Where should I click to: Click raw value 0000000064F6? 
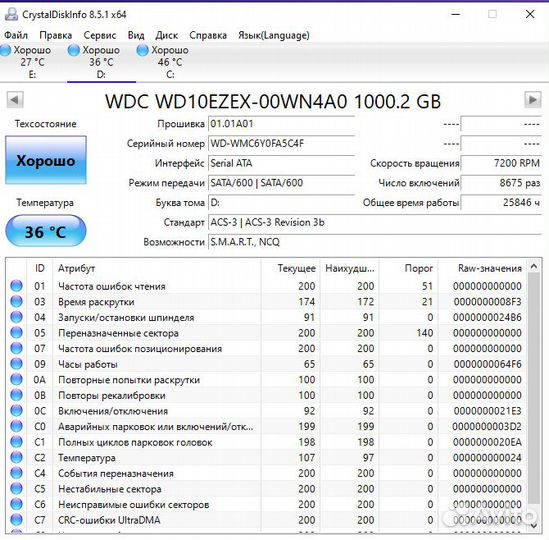[487, 364]
